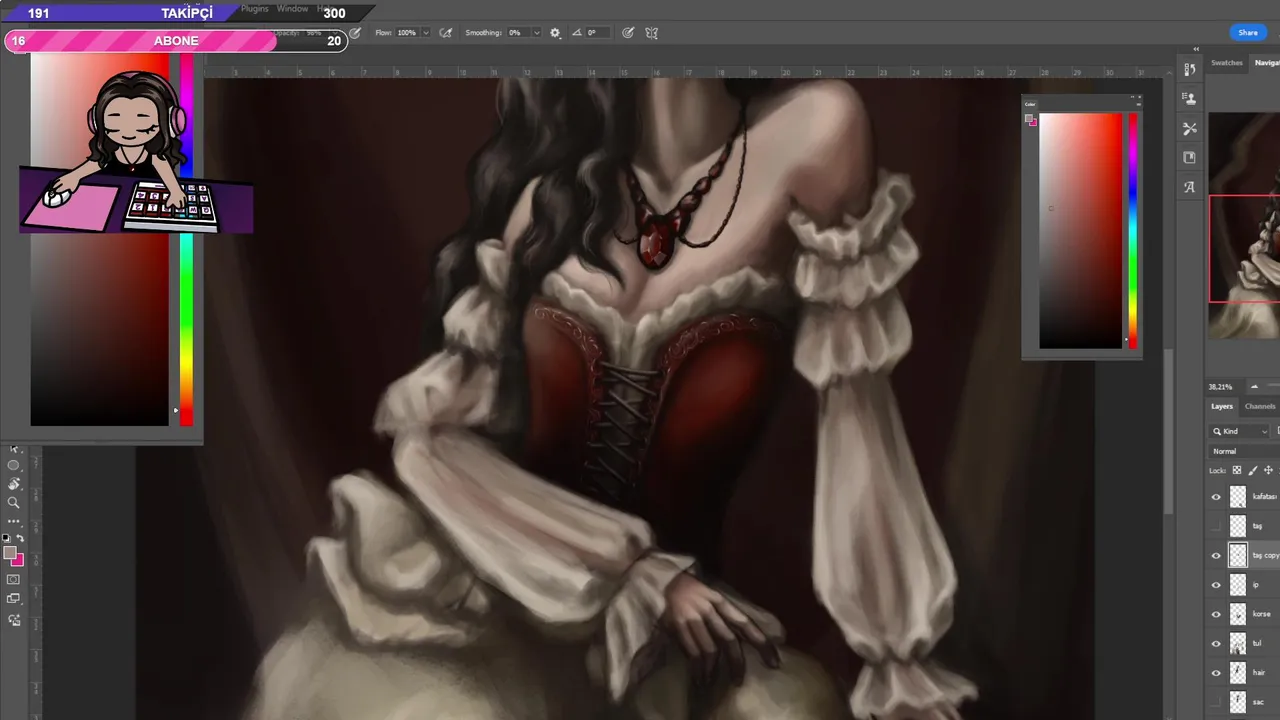Open the Character panel icon in dock

(1189, 187)
